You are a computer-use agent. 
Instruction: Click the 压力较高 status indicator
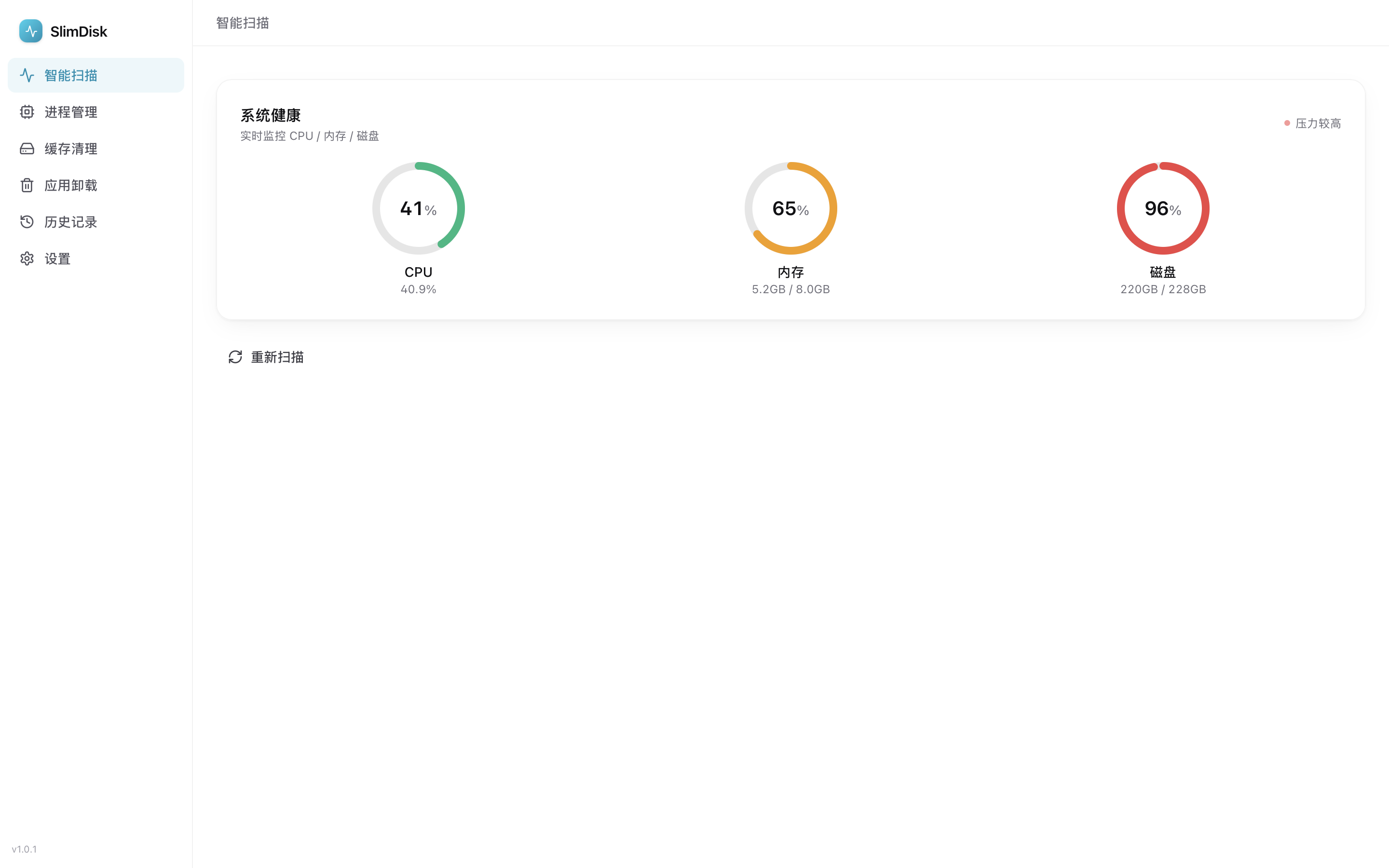tap(1313, 123)
